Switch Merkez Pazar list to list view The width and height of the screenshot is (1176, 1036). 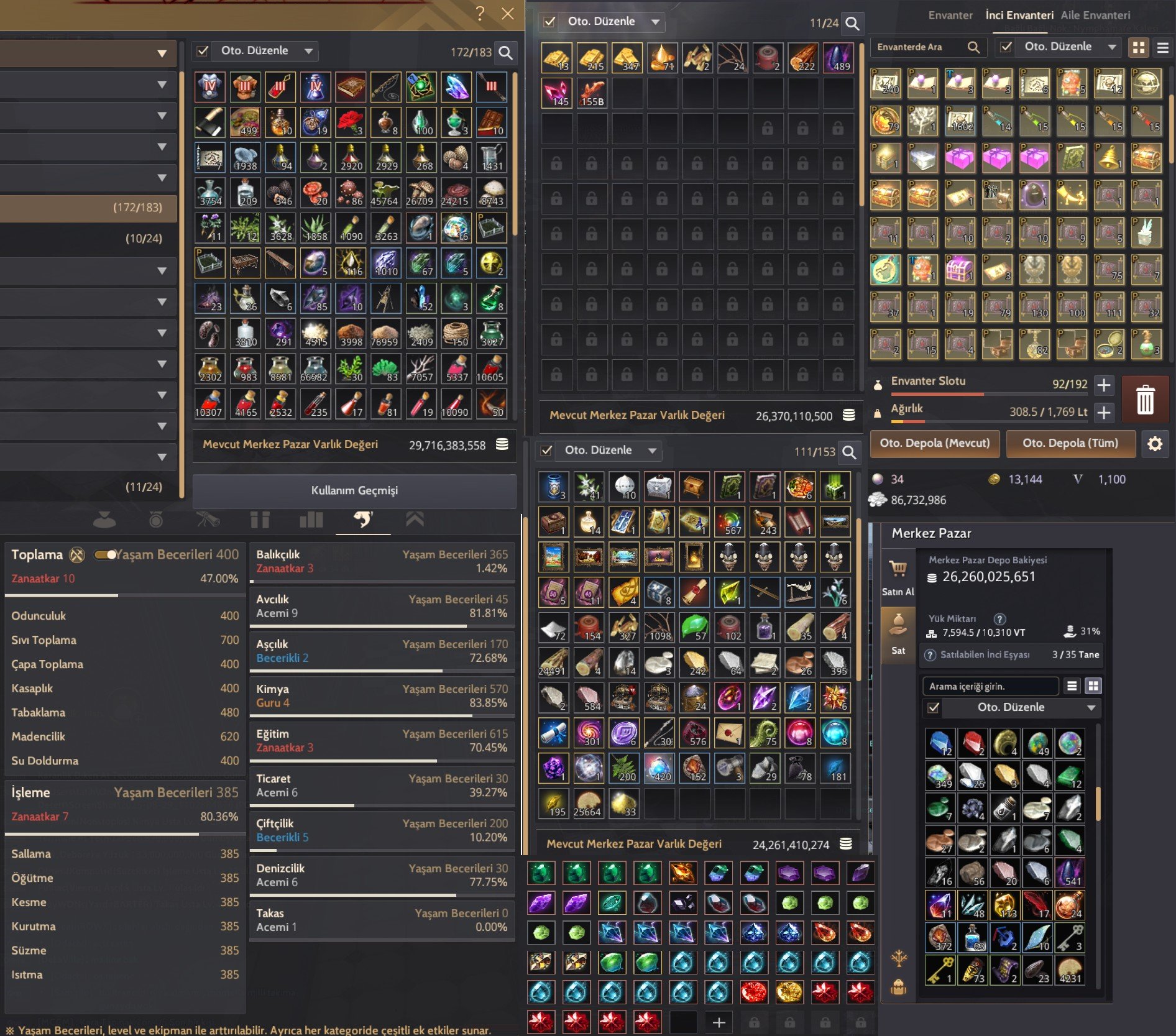(x=1072, y=686)
